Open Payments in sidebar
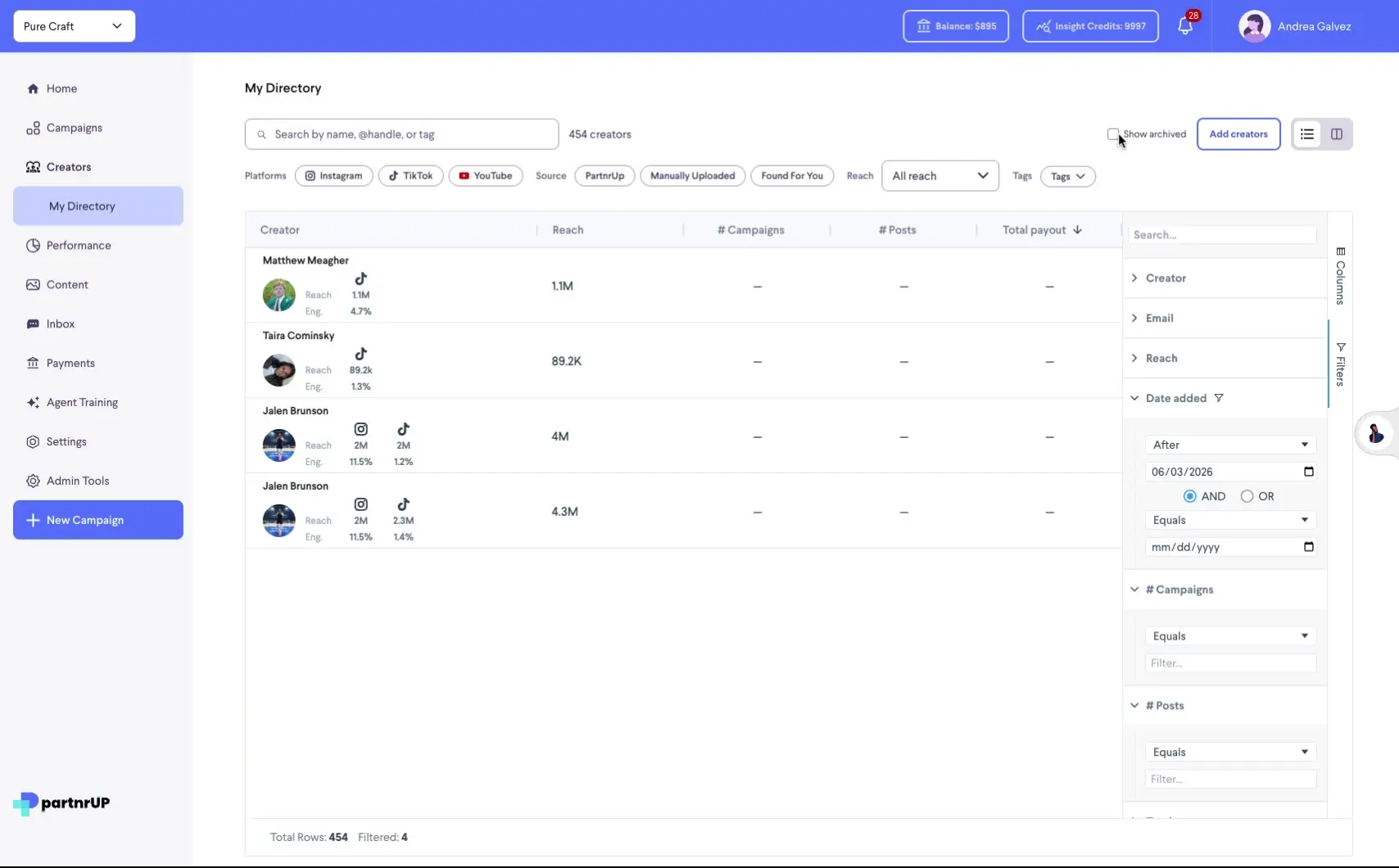The width and height of the screenshot is (1399, 868). coord(97,364)
